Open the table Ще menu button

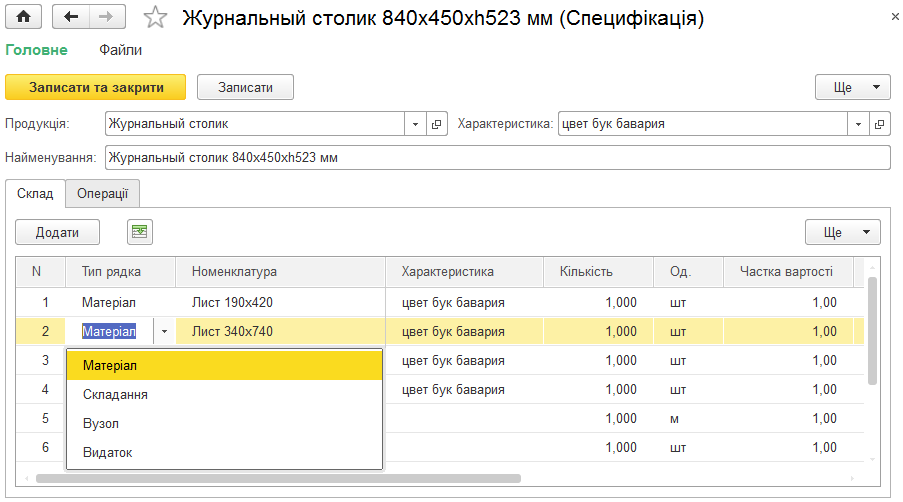coord(843,232)
